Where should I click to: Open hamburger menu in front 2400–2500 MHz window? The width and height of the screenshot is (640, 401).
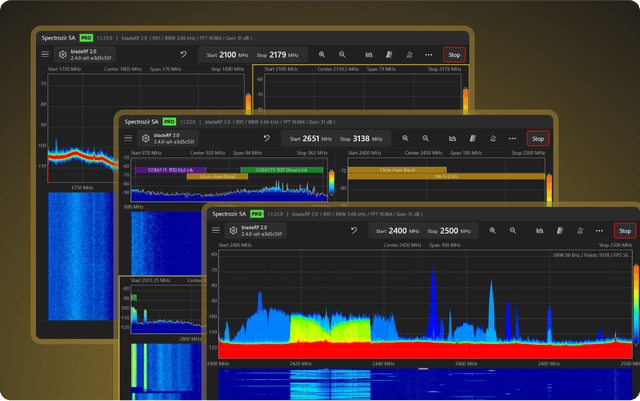point(214,231)
